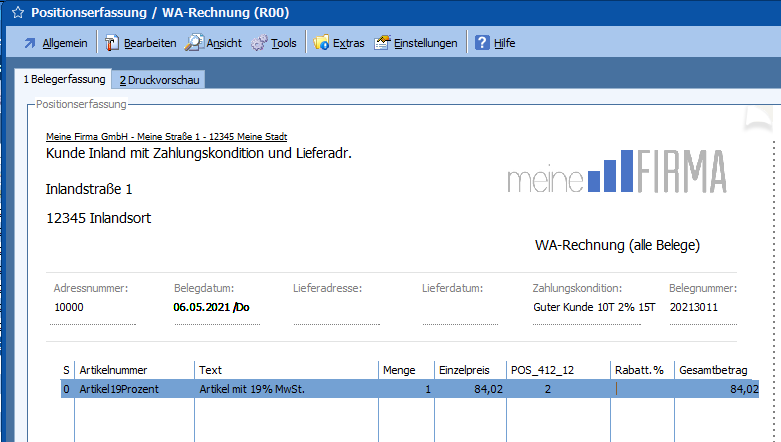Select the Zahlungskondition field Guter Kunde
The width and height of the screenshot is (781, 442).
click(x=594, y=307)
